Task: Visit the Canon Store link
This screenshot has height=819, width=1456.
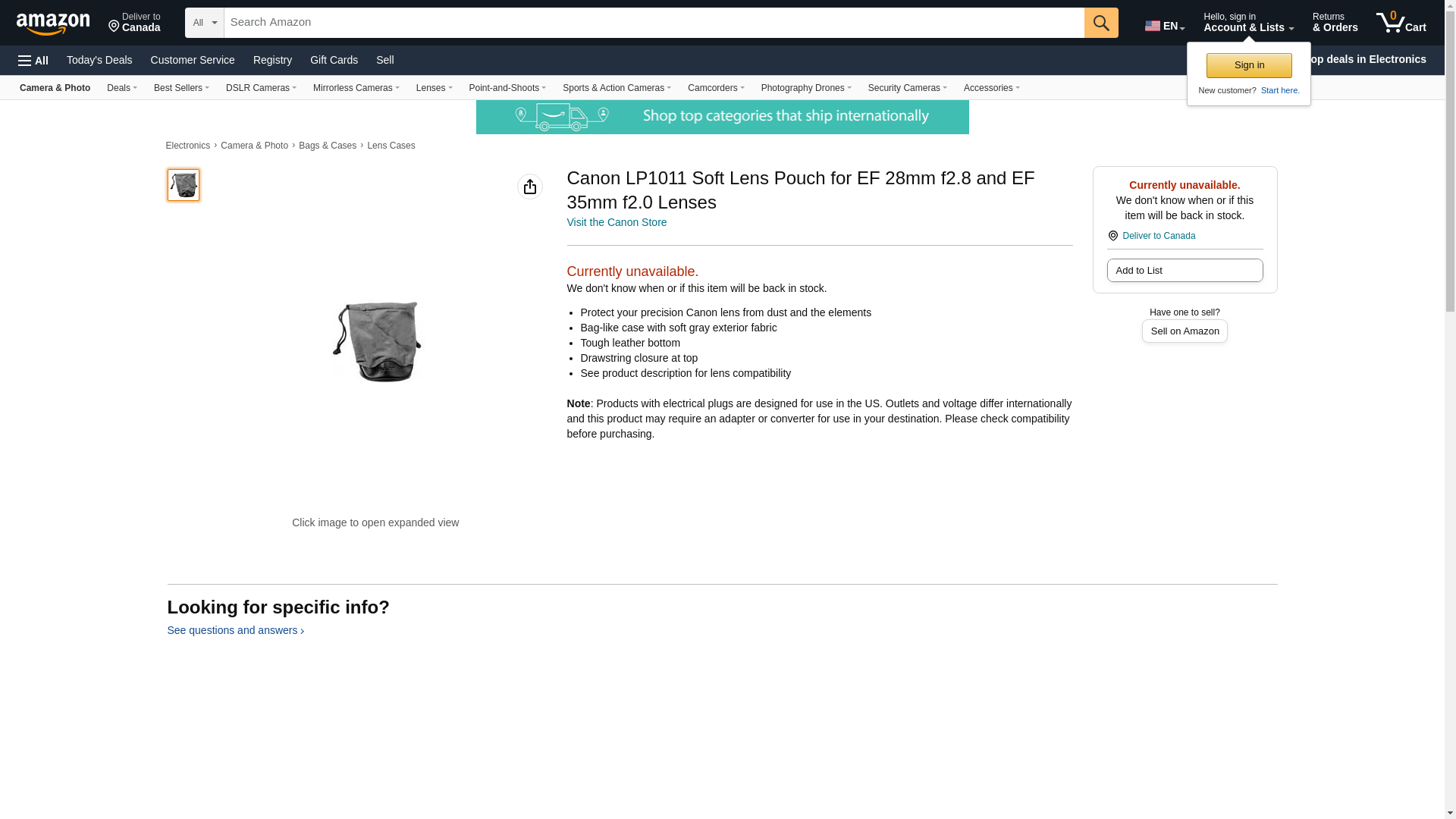Action: 617,222
